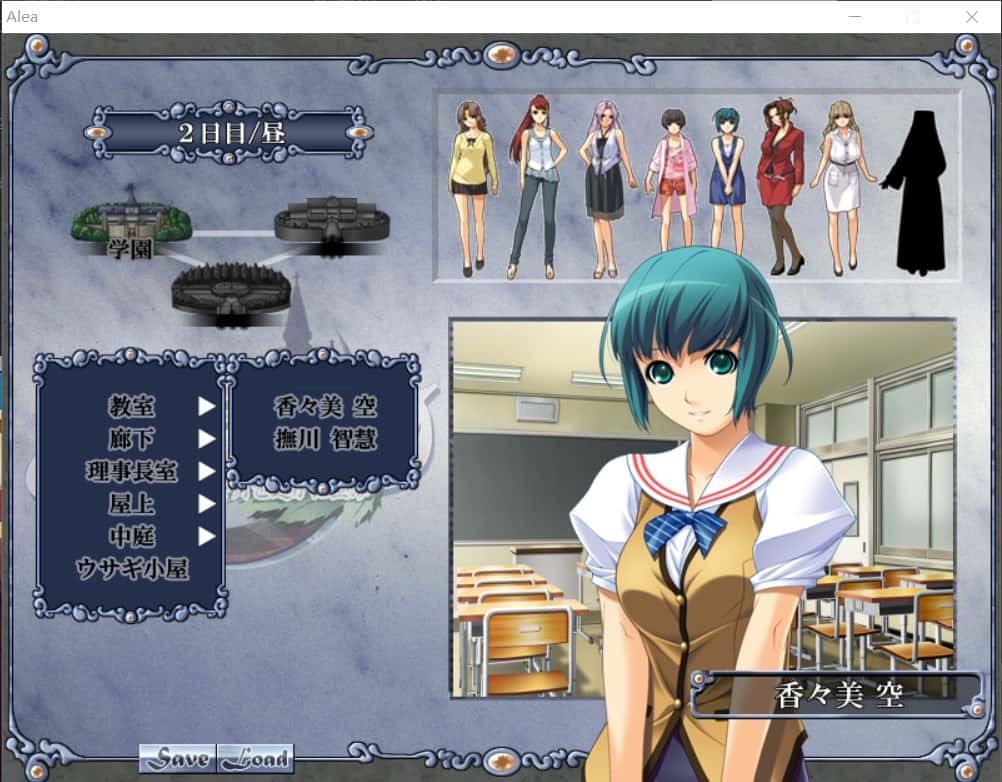The image size is (1002, 782).
Task: Click the darkened round building at the map's bottom
Action: click(x=231, y=294)
